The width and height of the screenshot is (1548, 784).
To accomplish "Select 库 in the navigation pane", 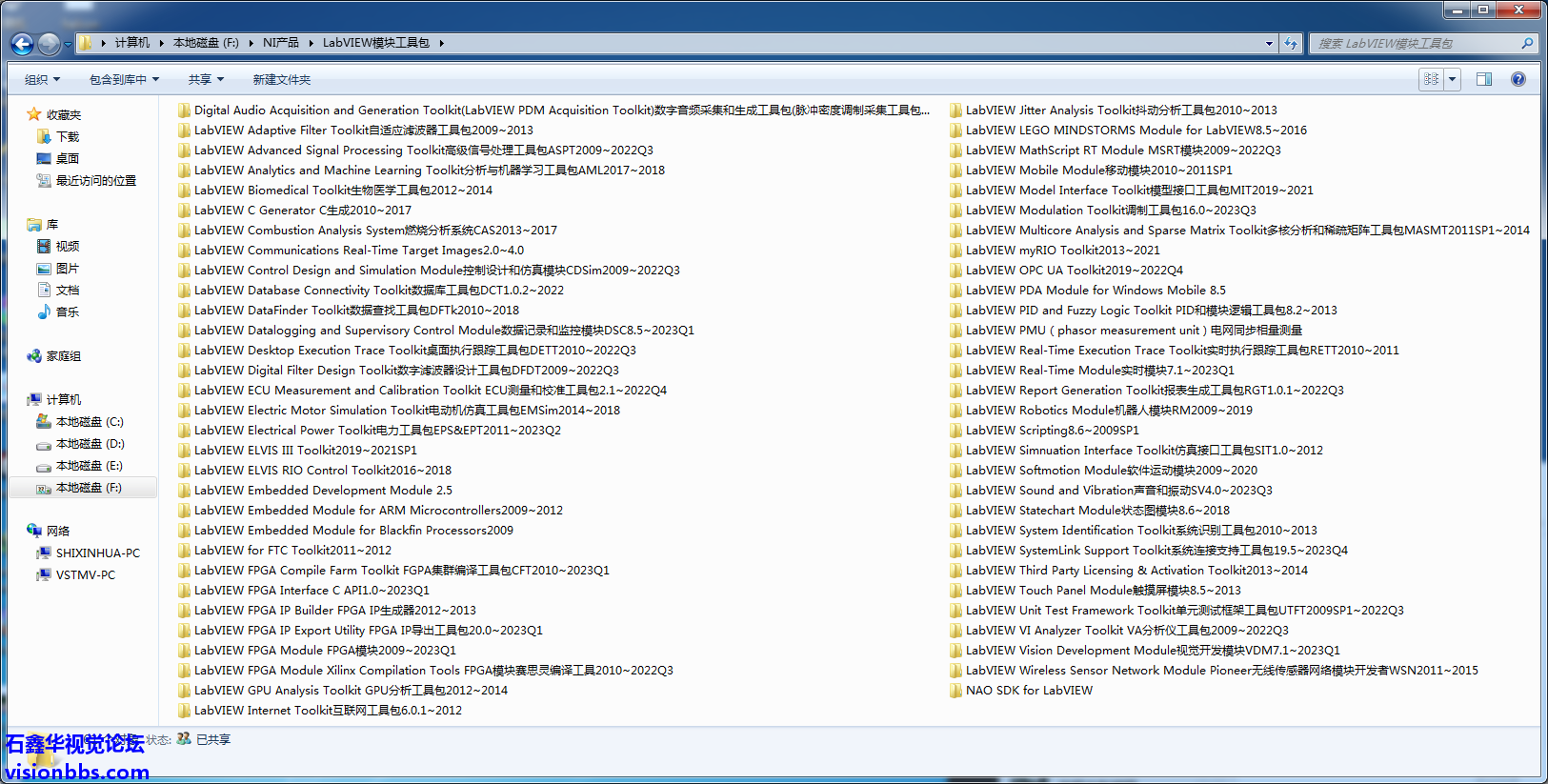I will click(x=51, y=224).
